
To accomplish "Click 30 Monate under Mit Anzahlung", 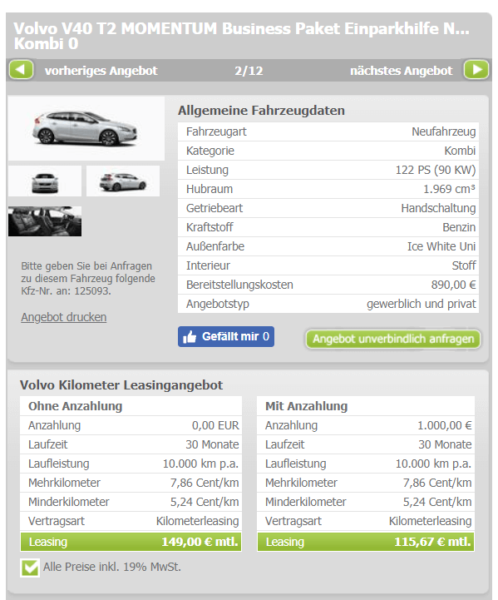I will 445,444.
